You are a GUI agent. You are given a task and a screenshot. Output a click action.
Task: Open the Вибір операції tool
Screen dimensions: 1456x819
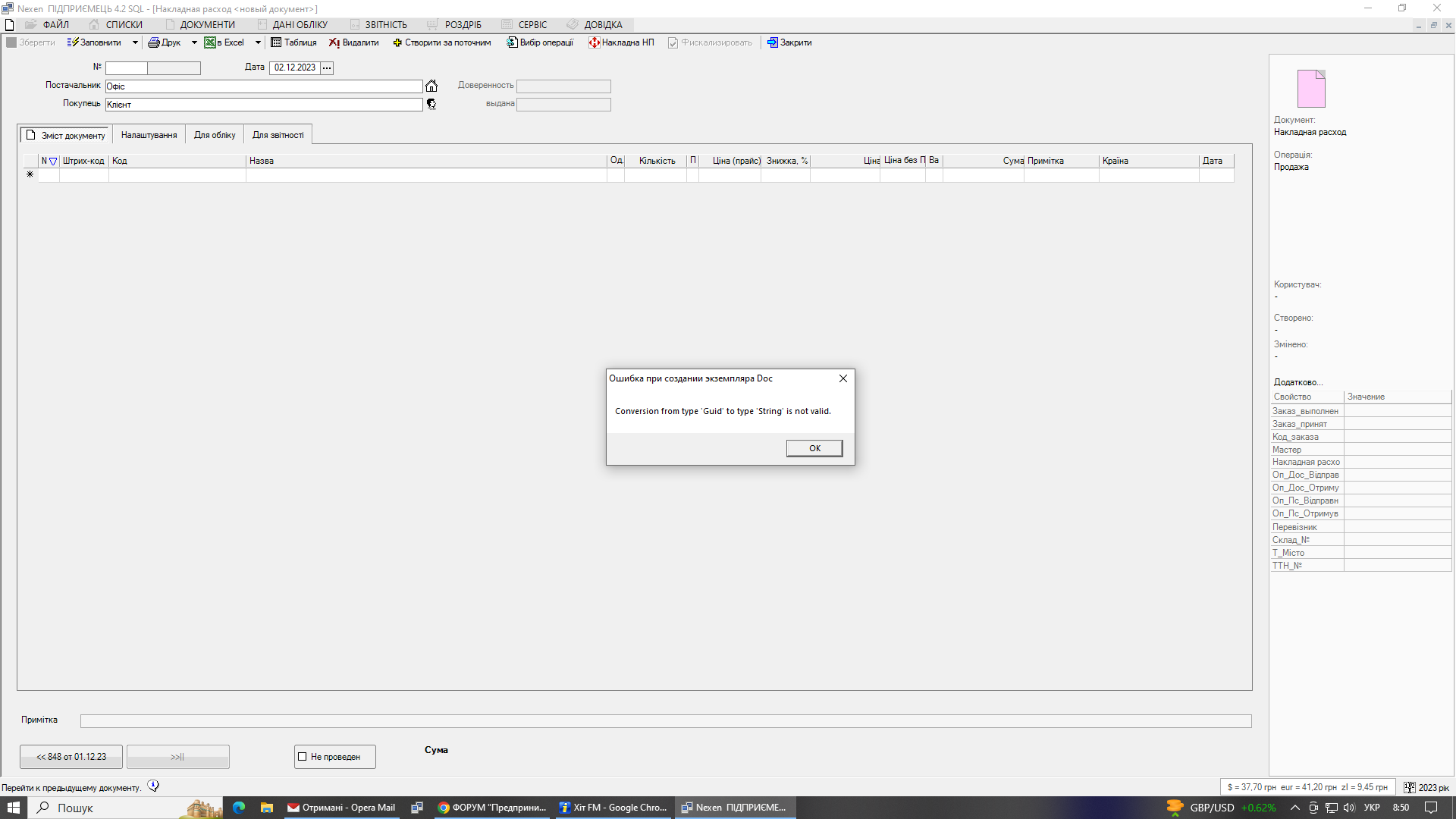pyautogui.click(x=513, y=42)
